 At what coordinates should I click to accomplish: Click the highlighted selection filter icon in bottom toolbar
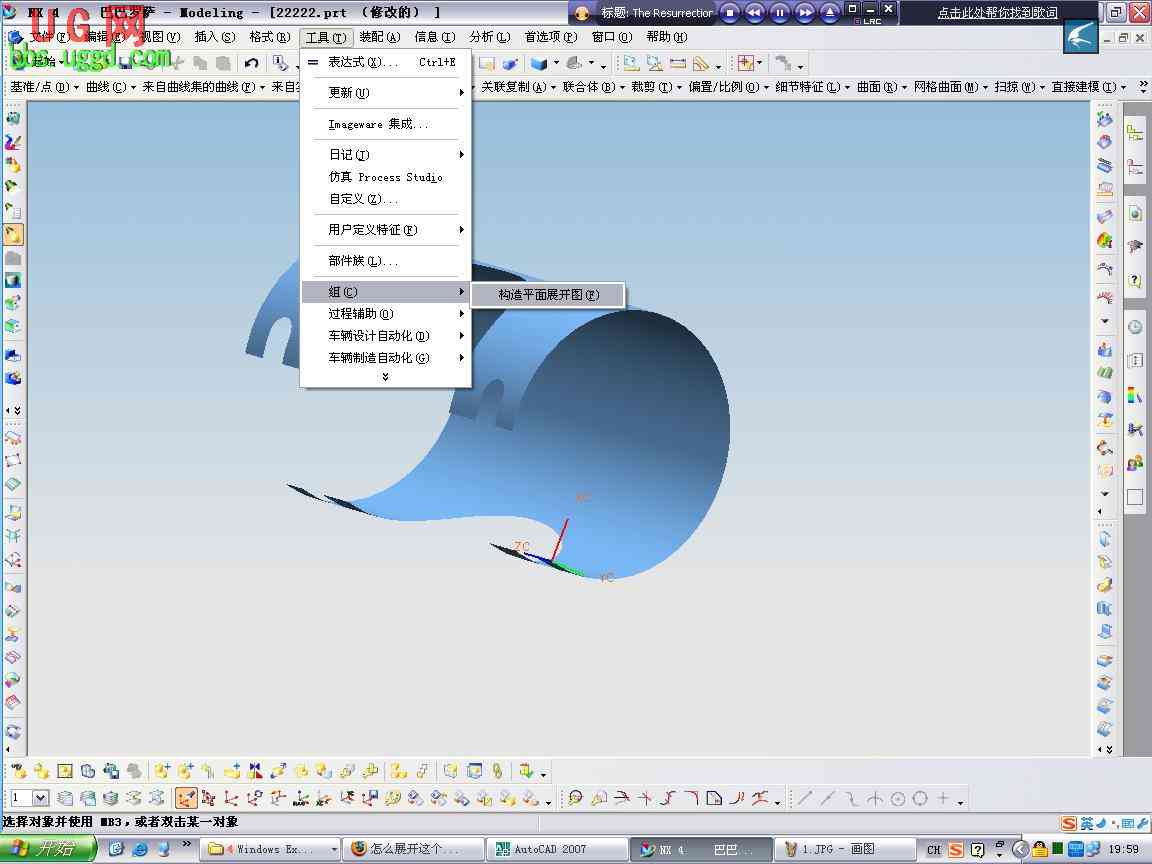pyautogui.click(x=187, y=798)
